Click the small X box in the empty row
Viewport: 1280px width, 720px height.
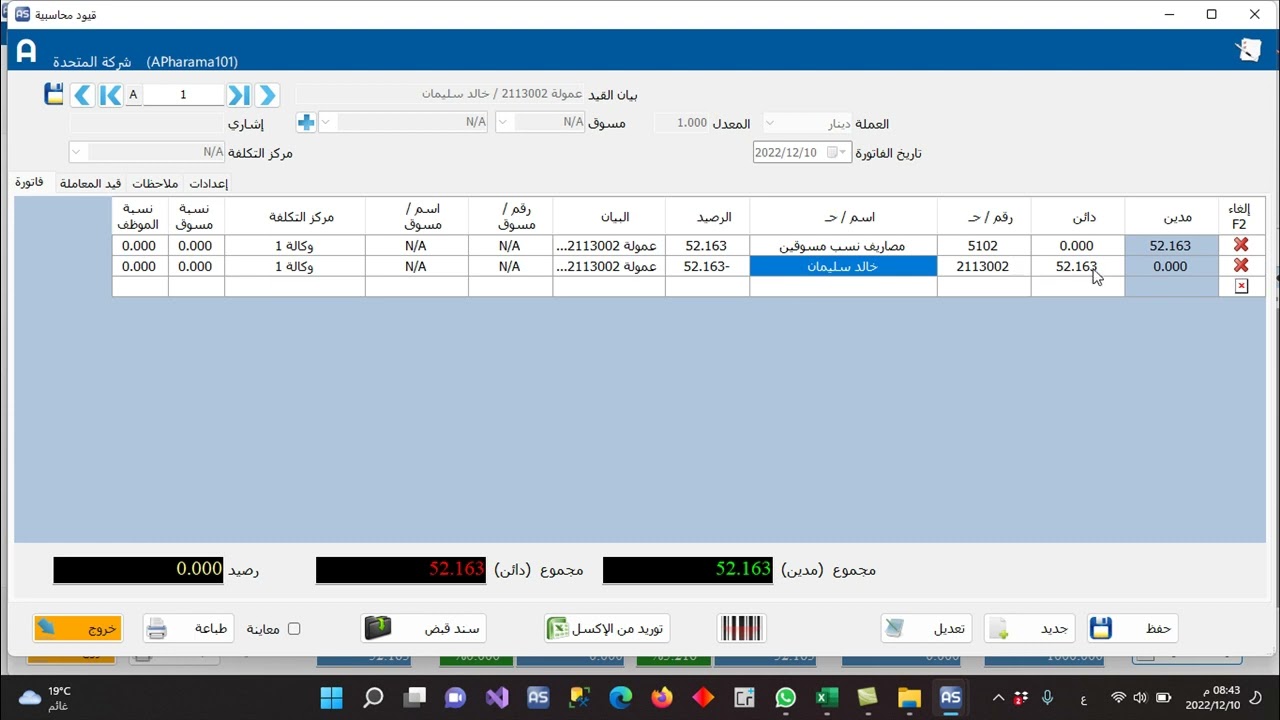pos(1241,286)
